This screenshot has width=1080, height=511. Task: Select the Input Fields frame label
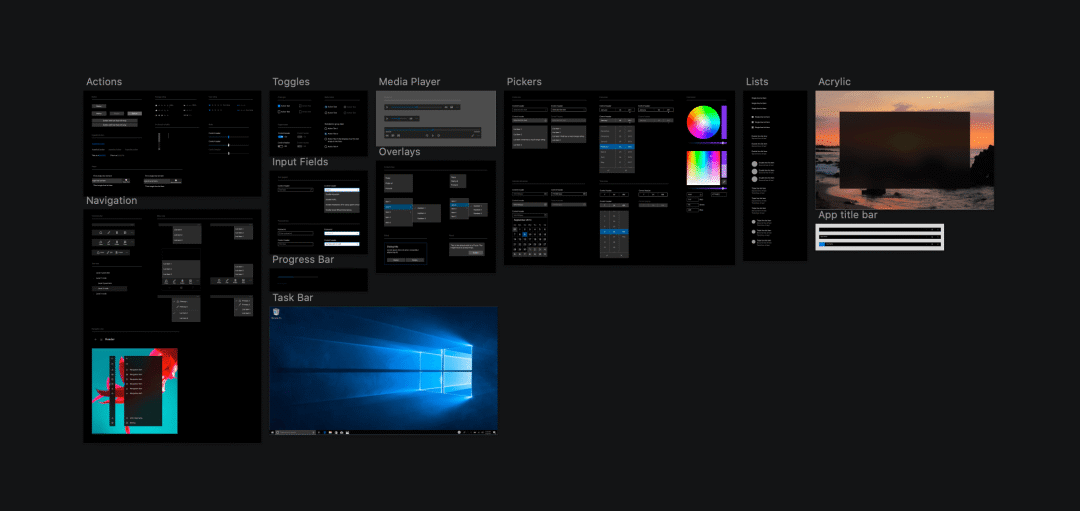coord(300,162)
